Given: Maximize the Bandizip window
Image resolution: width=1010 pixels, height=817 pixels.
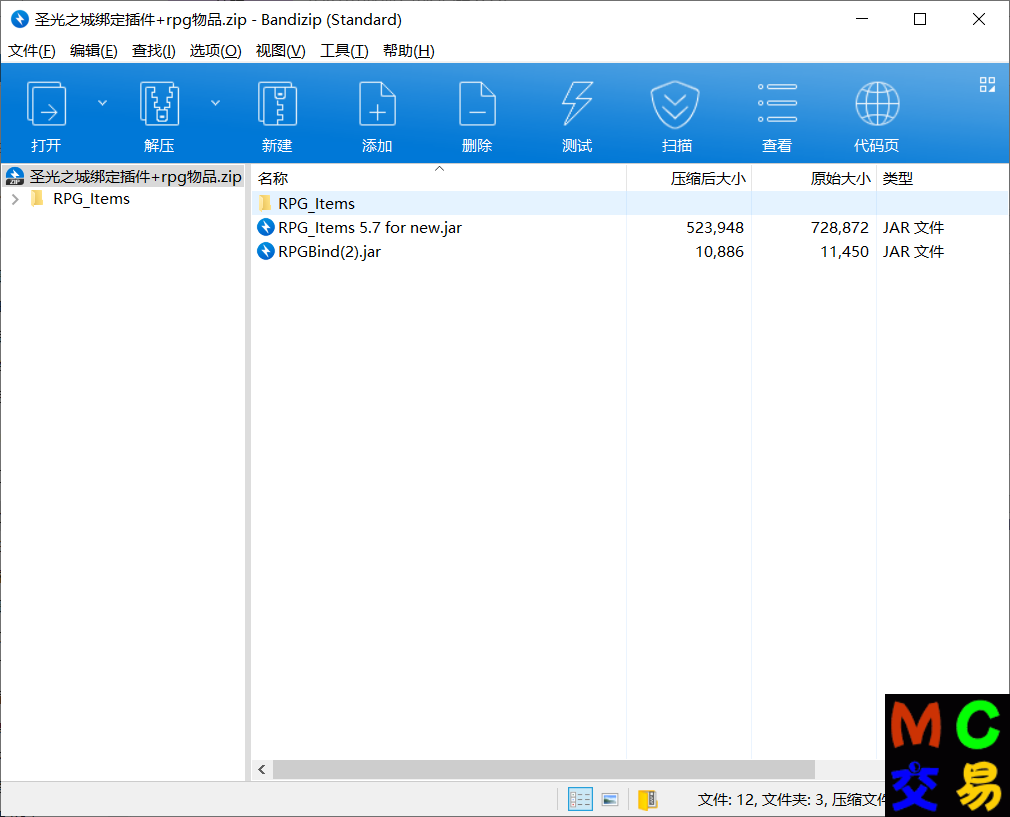Looking at the screenshot, I should (920, 19).
